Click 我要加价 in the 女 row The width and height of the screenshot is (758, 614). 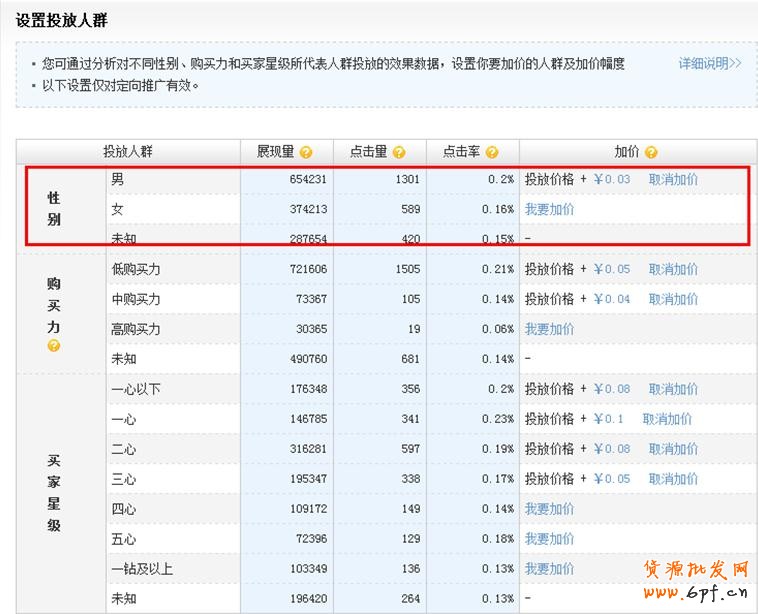pyautogui.click(x=549, y=210)
